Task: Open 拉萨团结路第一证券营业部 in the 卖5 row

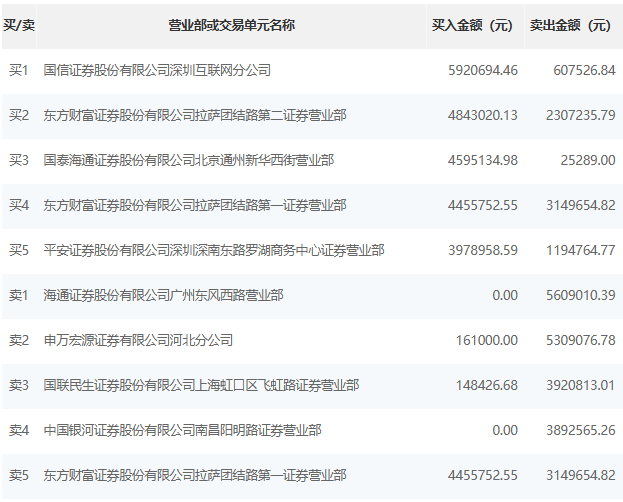Action: 195,475
